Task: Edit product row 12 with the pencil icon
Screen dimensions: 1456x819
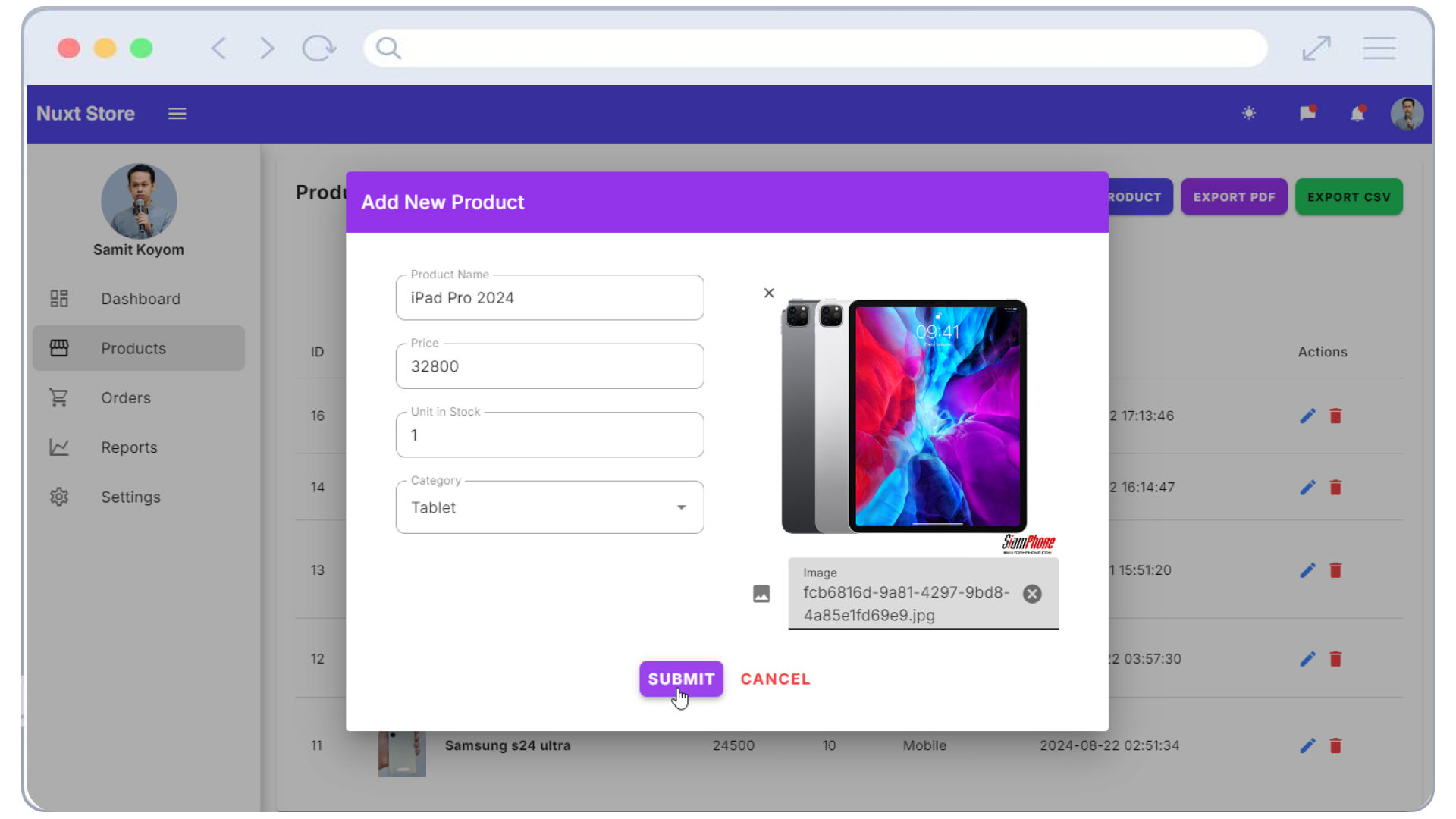Action: pyautogui.click(x=1307, y=659)
